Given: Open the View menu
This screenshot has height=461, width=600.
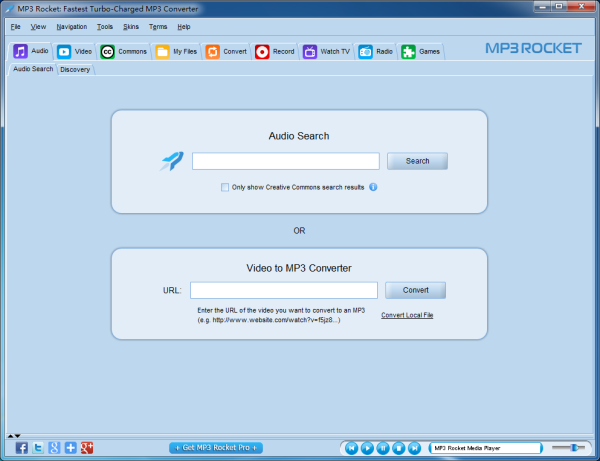Looking at the screenshot, I should click(38, 27).
